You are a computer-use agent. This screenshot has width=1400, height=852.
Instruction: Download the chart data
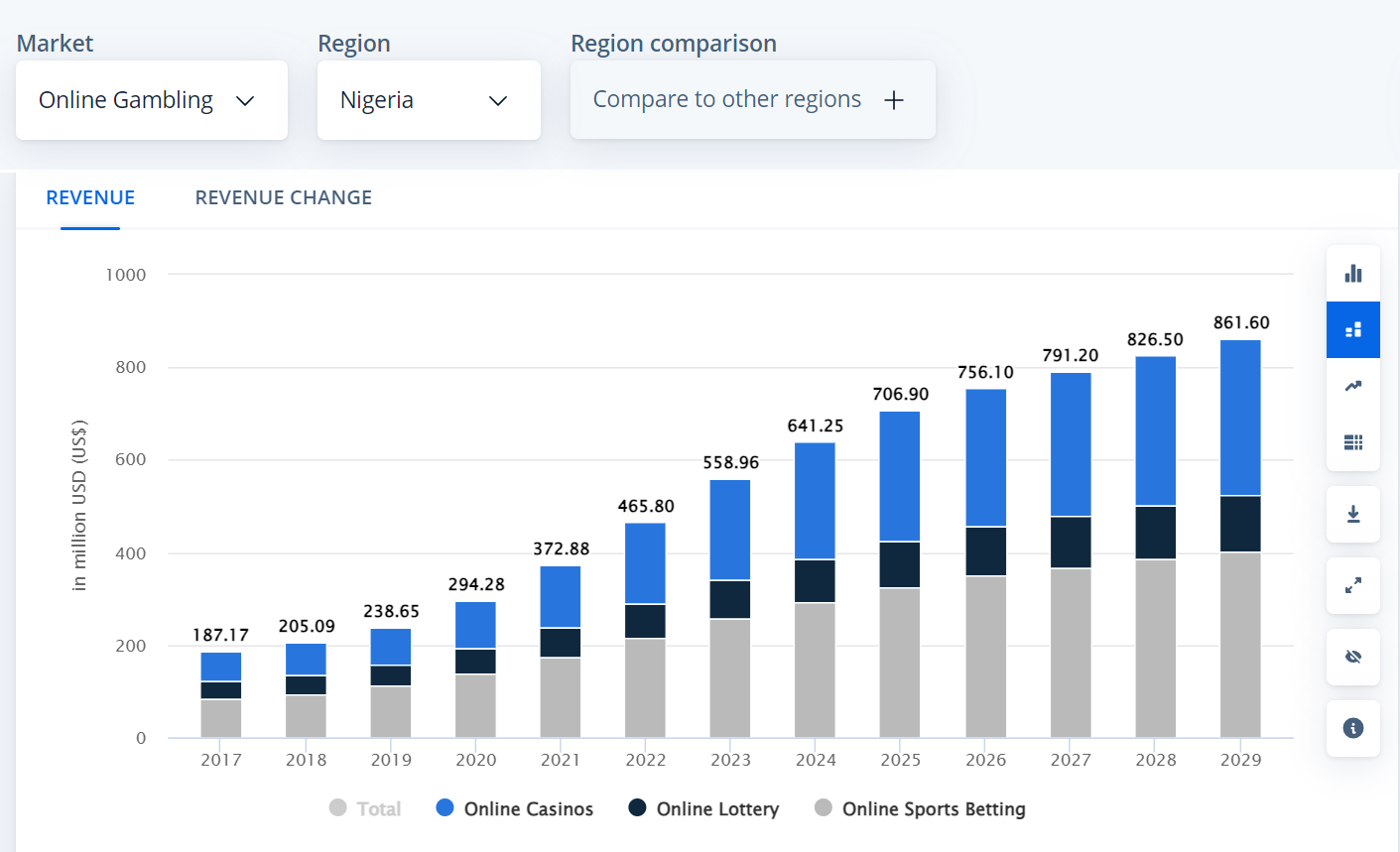(1352, 514)
